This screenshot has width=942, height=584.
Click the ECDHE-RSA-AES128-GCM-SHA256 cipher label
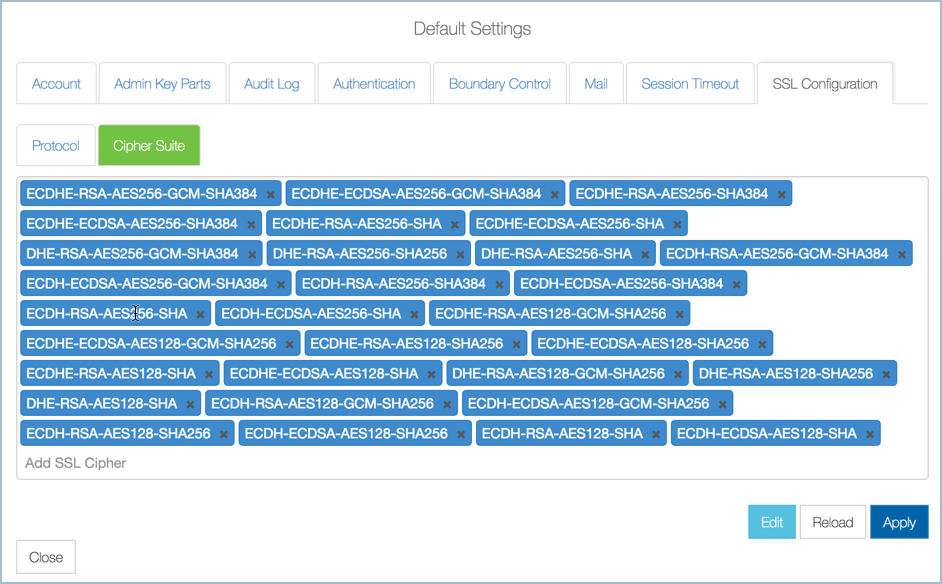click(x=551, y=314)
